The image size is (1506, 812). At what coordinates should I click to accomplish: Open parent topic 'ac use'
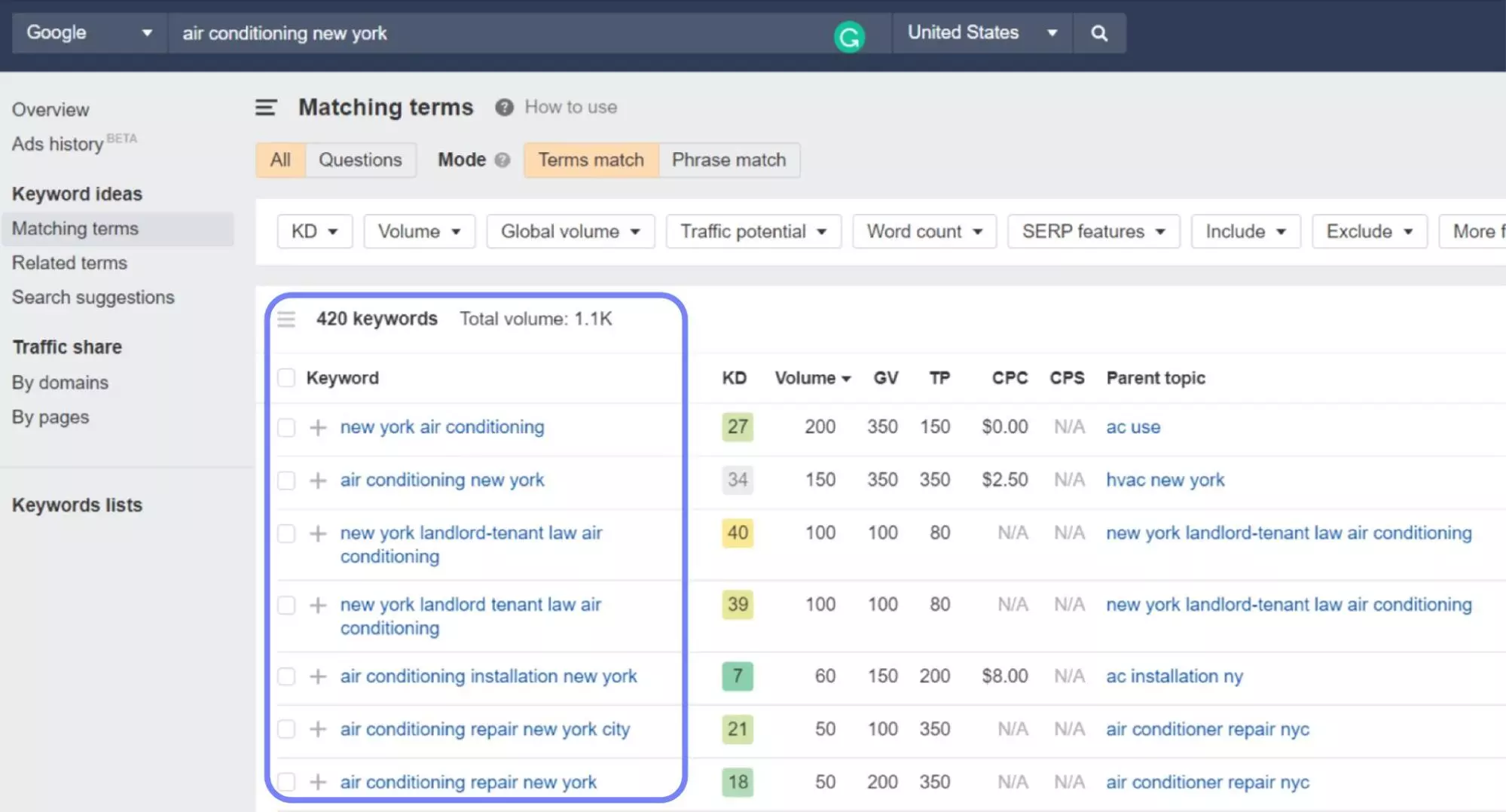coord(1132,427)
